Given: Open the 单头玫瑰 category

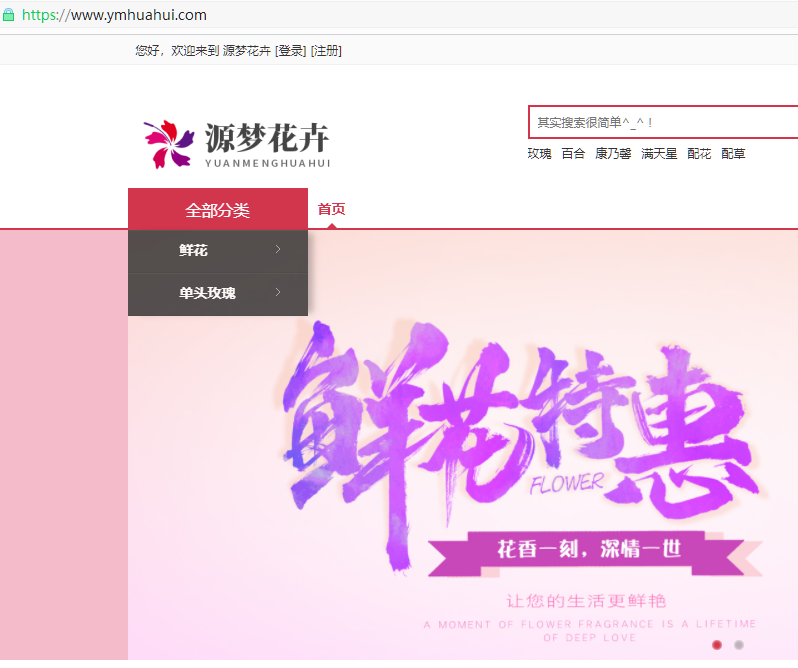Looking at the screenshot, I should pos(207,294).
